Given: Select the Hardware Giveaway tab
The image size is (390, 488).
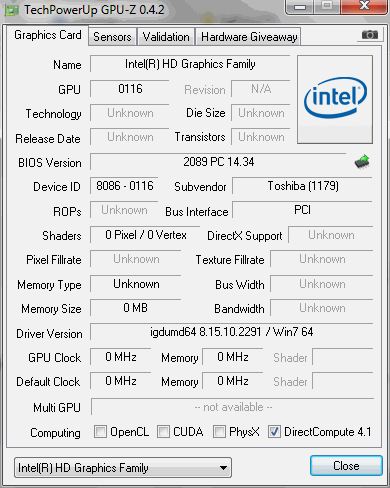Looking at the screenshot, I should pos(249,37).
